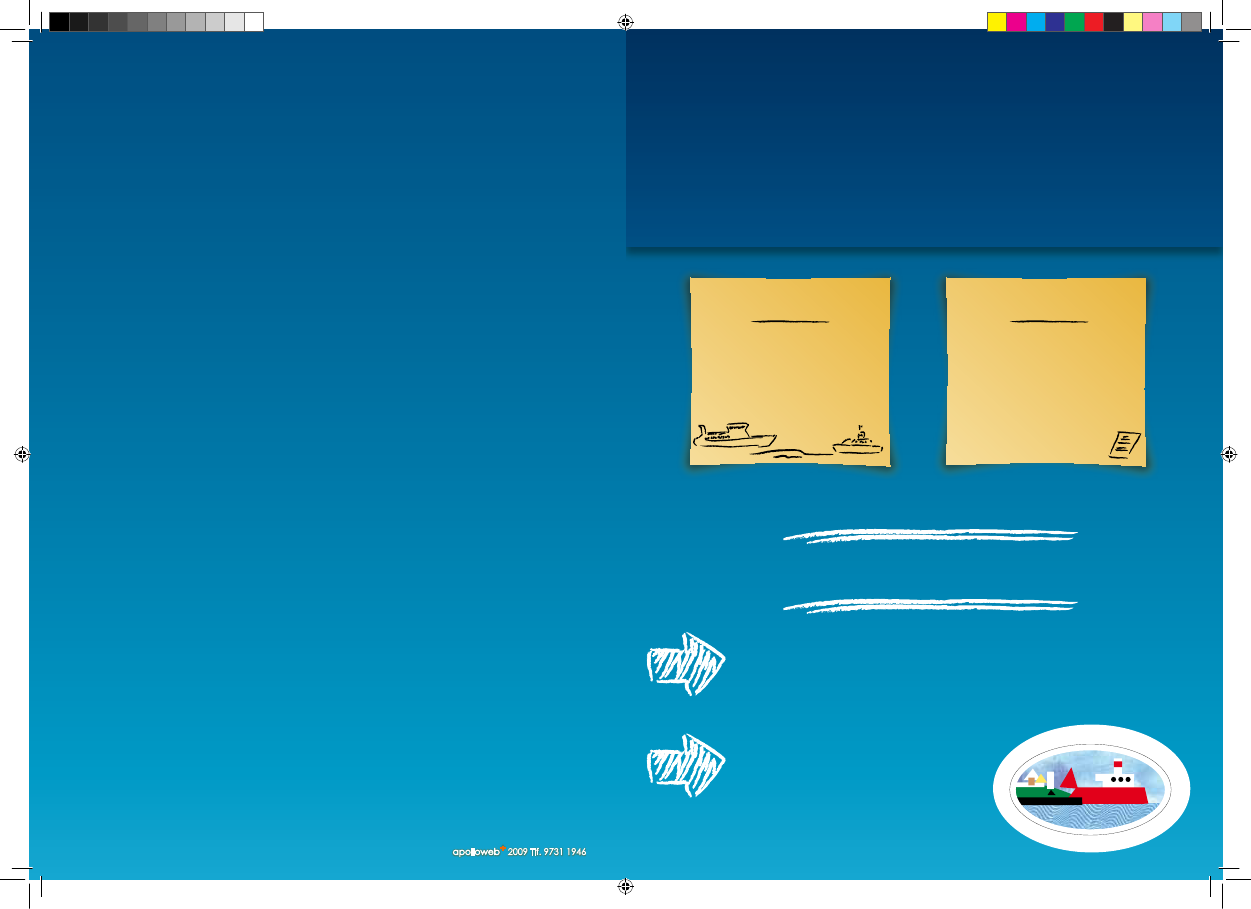
Task: Click the apolloweb 2009 credit text
Action: click(x=518, y=852)
